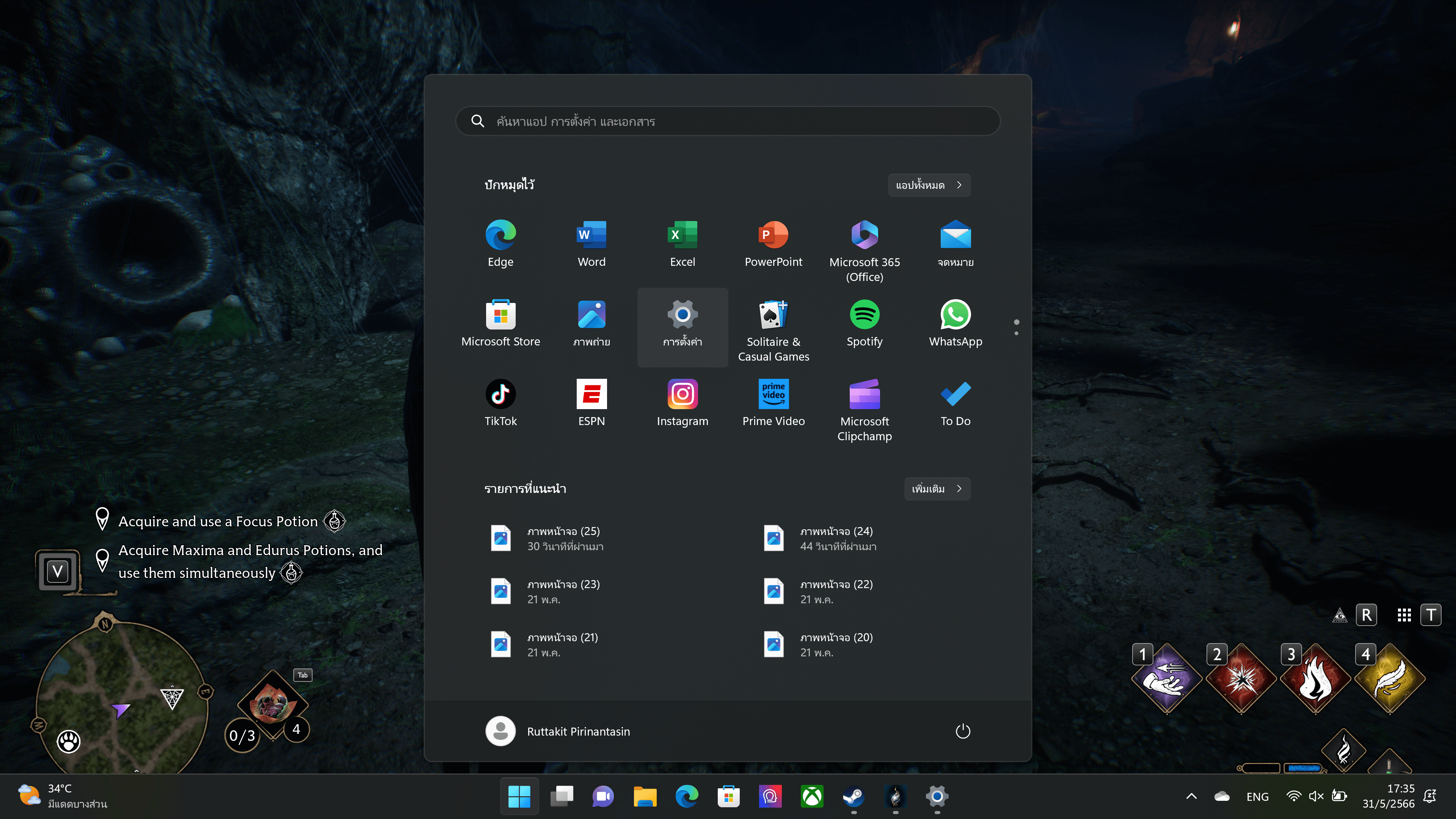Open recommended file ภาพหน้าจอ (25)

(591, 539)
